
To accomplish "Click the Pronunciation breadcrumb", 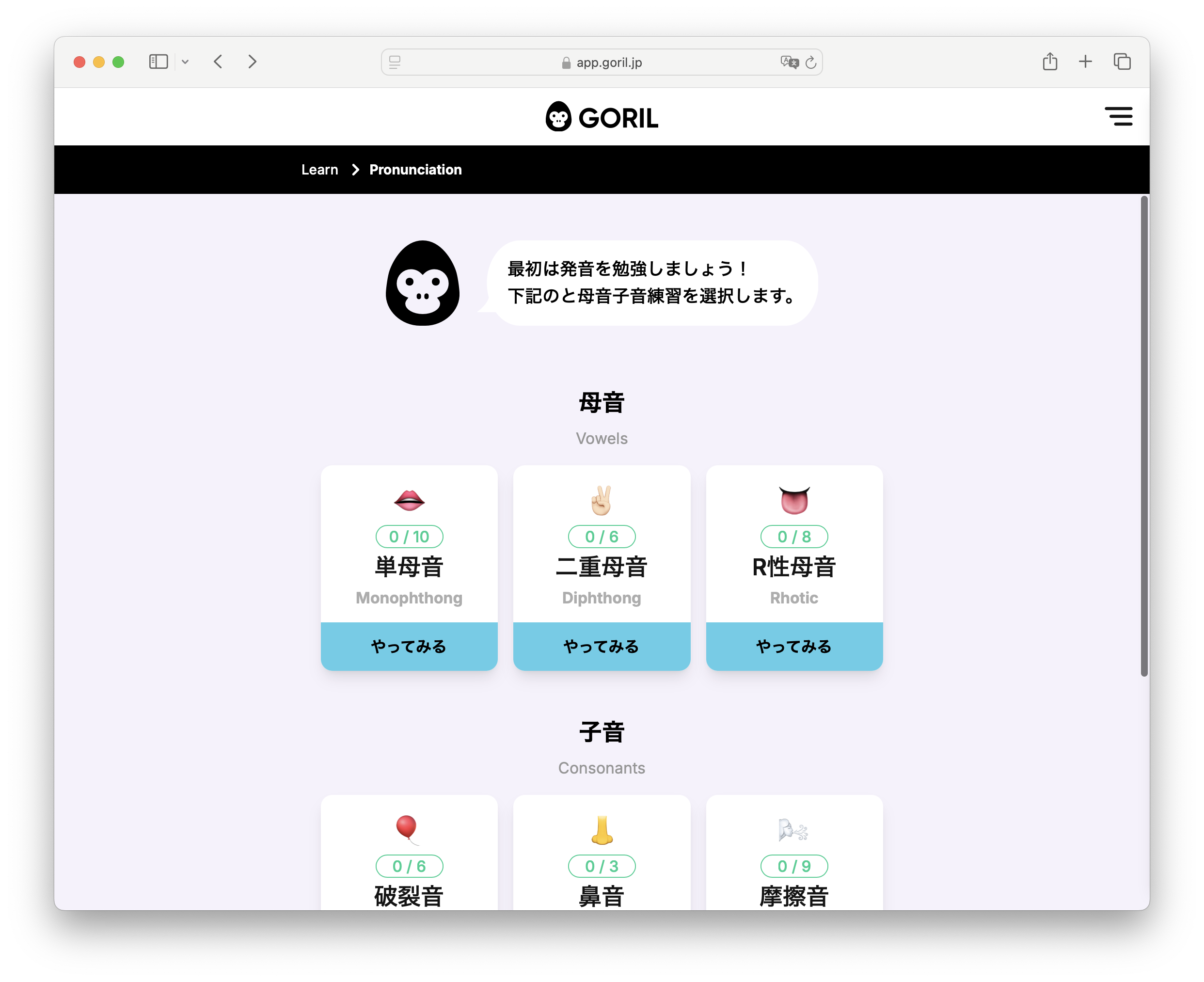I will pyautogui.click(x=415, y=170).
